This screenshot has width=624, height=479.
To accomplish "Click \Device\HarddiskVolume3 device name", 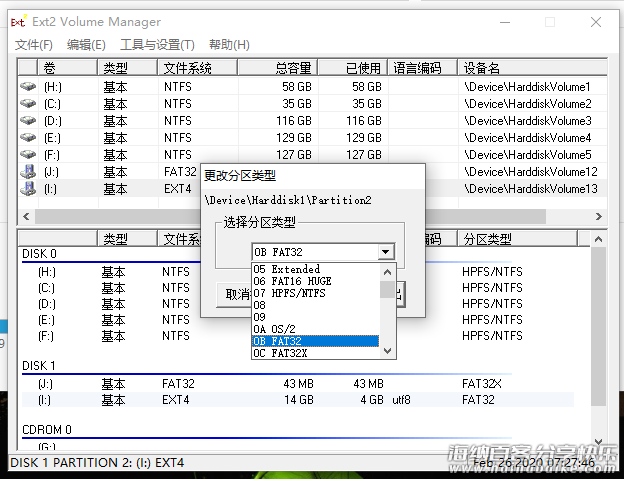I will 527,120.
